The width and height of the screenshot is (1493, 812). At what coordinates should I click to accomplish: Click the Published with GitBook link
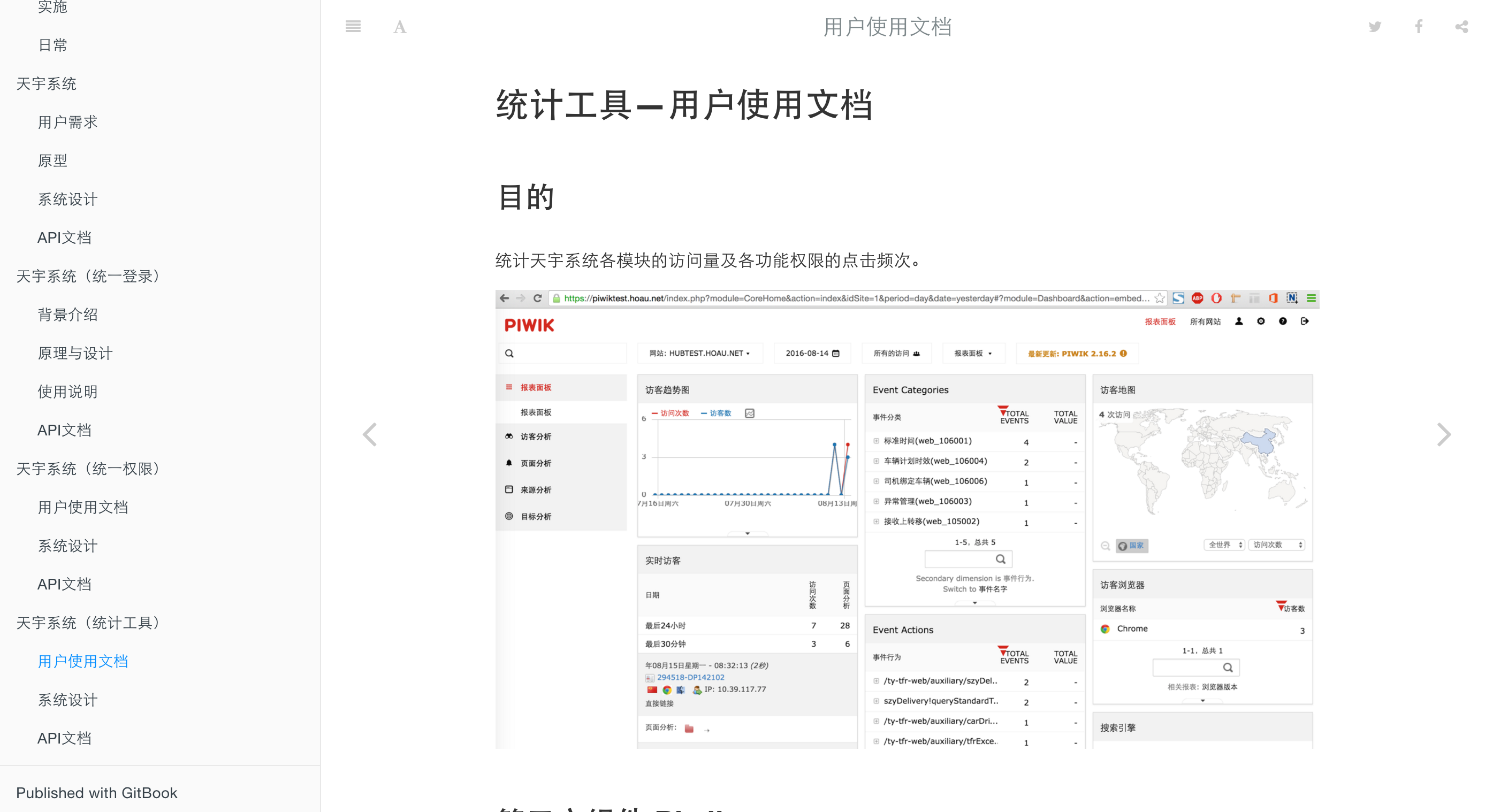coord(96,792)
